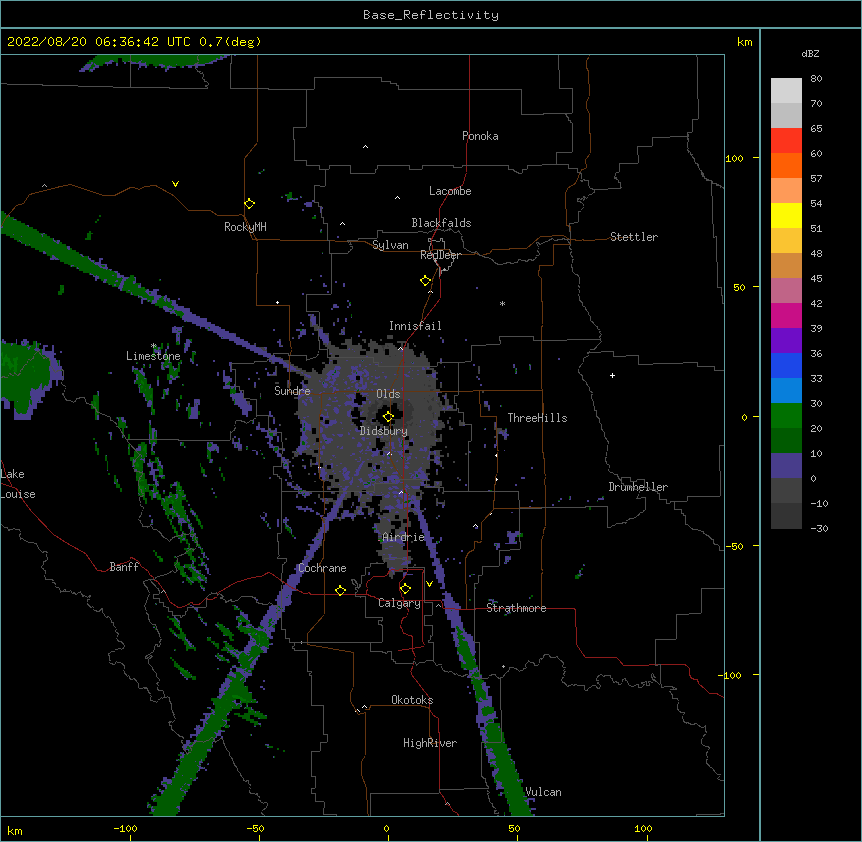This screenshot has width=862, height=842.
Task: Click the Drumheller town label
Action: [638, 487]
